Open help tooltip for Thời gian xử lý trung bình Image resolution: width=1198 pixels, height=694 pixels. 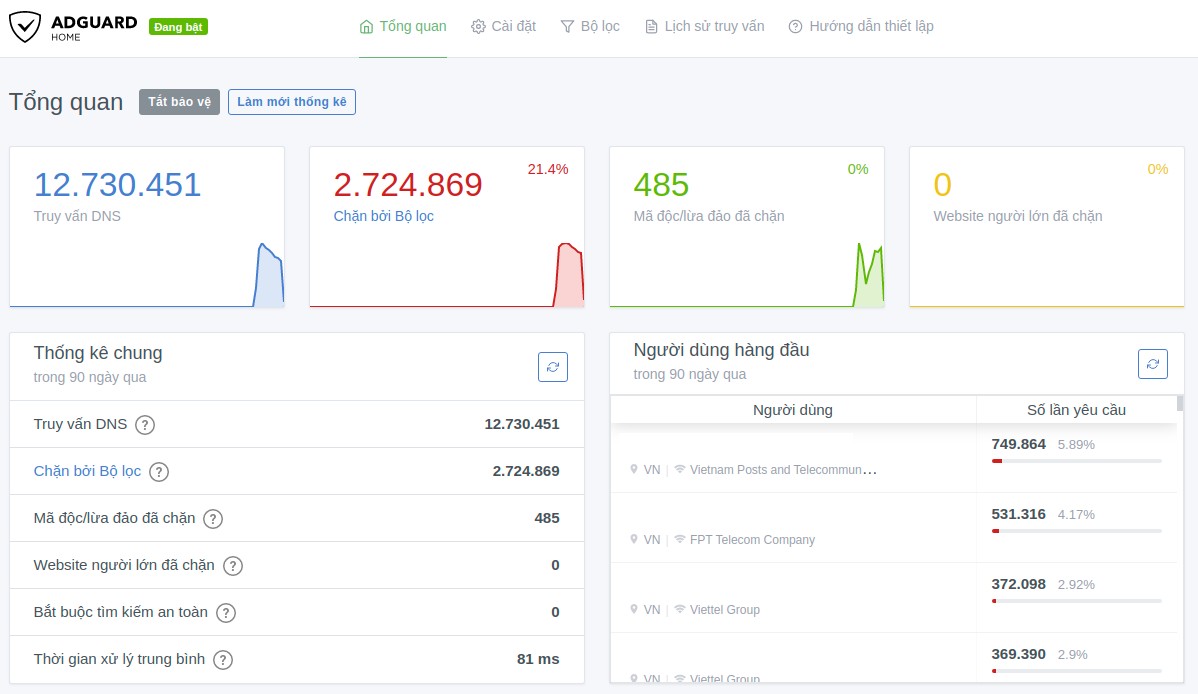click(222, 659)
